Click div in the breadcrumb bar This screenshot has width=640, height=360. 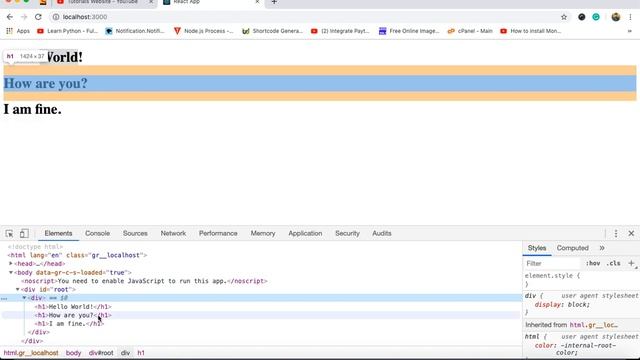coord(125,353)
